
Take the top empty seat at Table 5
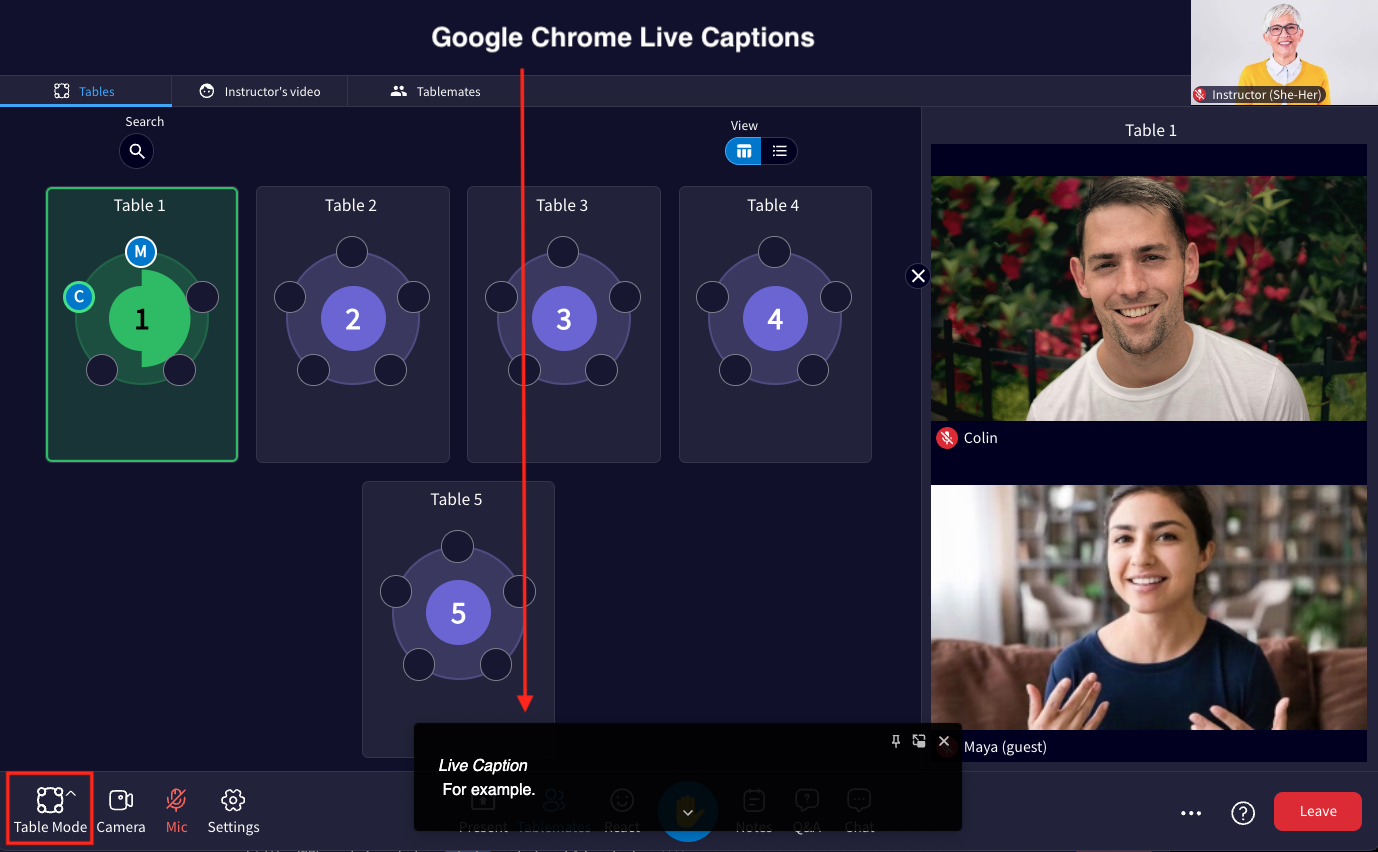457,546
